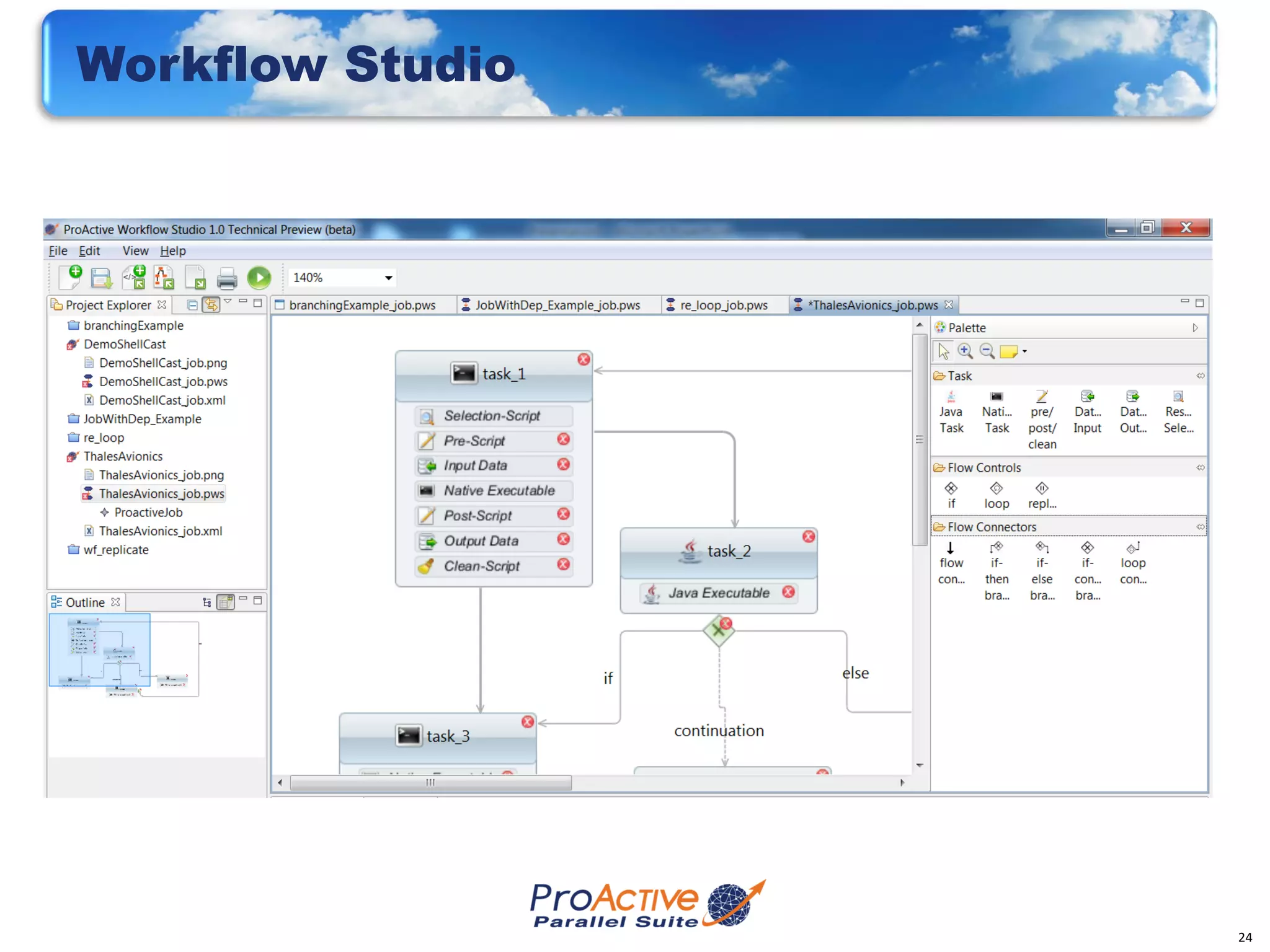Select the Native Task palette tool
Image resolution: width=1270 pixels, height=952 pixels.
pos(997,412)
